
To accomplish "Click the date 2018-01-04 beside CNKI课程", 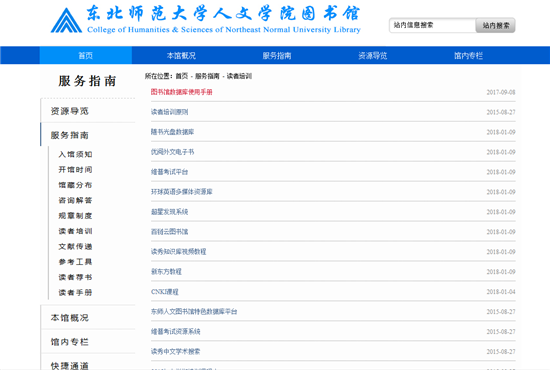I will pyautogui.click(x=501, y=292).
